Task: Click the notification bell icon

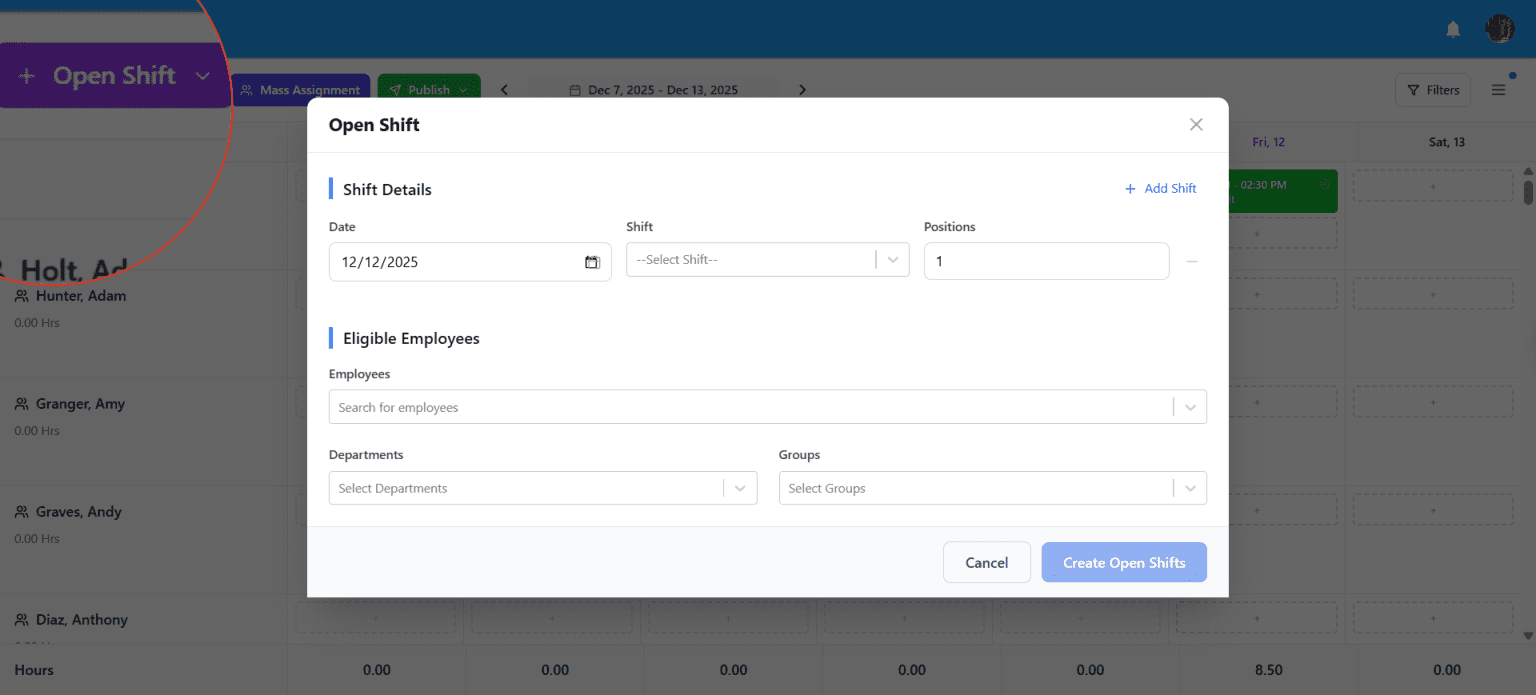Action: (1453, 29)
